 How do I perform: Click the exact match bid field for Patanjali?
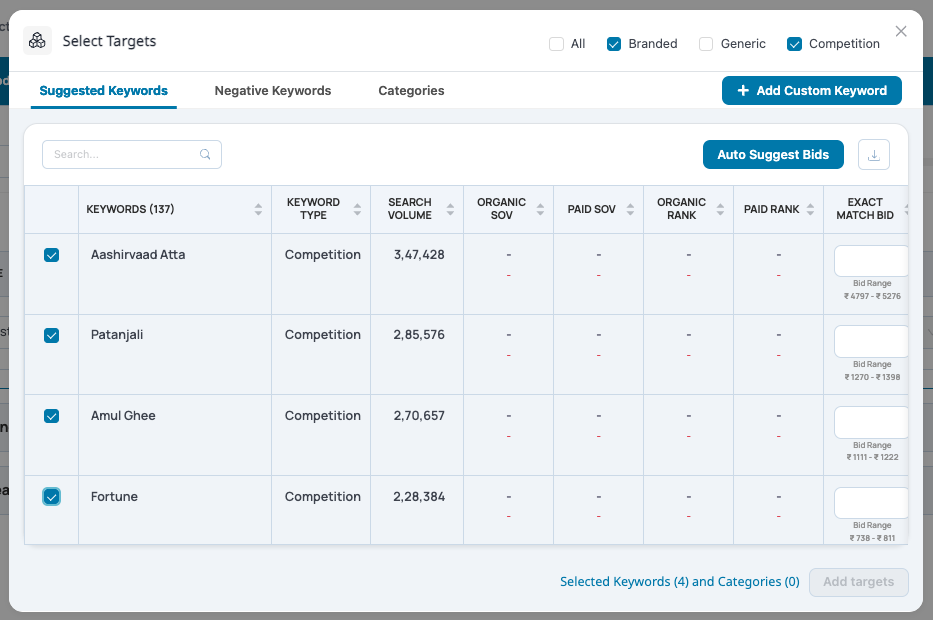[871, 341]
